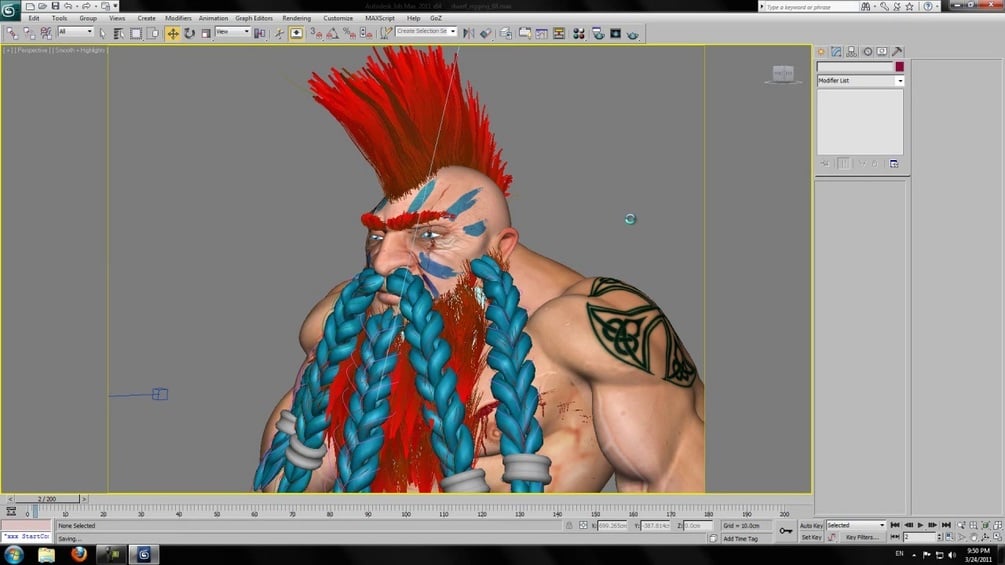
Task: Toggle Percent Snap
Action: coord(349,33)
